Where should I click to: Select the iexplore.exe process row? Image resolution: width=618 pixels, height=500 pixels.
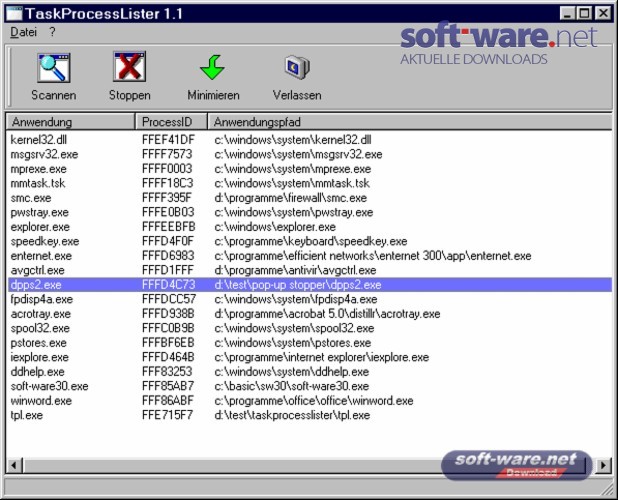click(310, 357)
